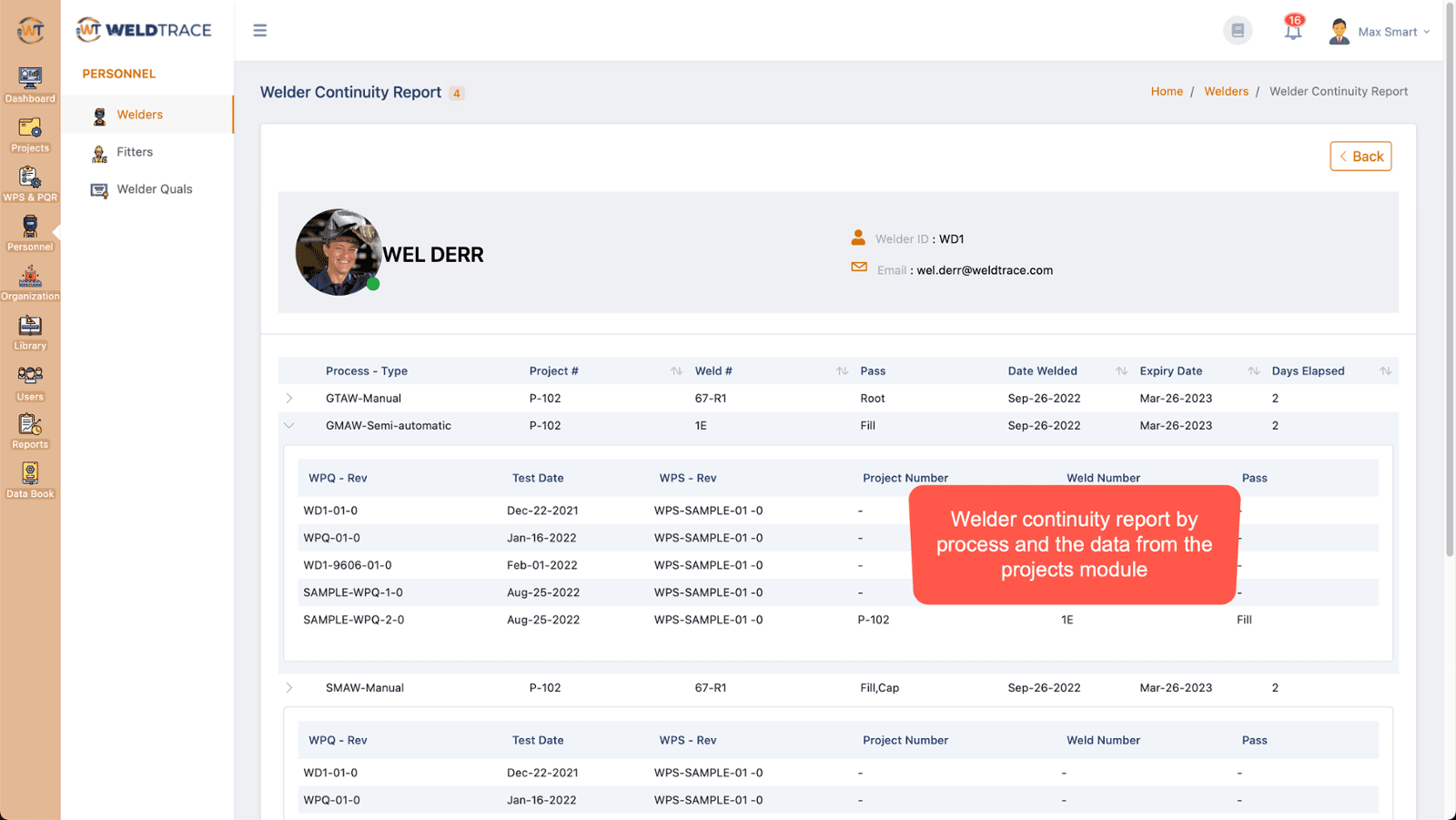This screenshot has height=820, width=1456.
Task: Select Welder Quals in Personnel menu
Action: [x=154, y=189]
